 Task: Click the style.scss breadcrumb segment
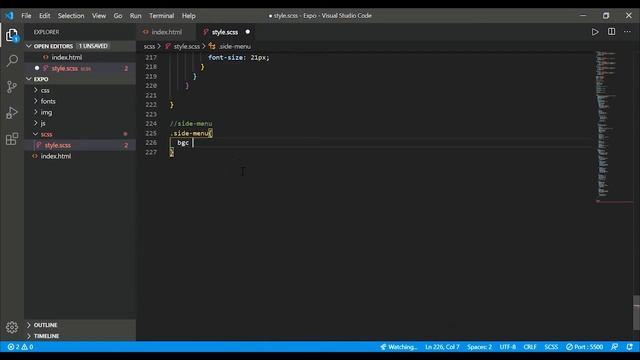(x=187, y=47)
